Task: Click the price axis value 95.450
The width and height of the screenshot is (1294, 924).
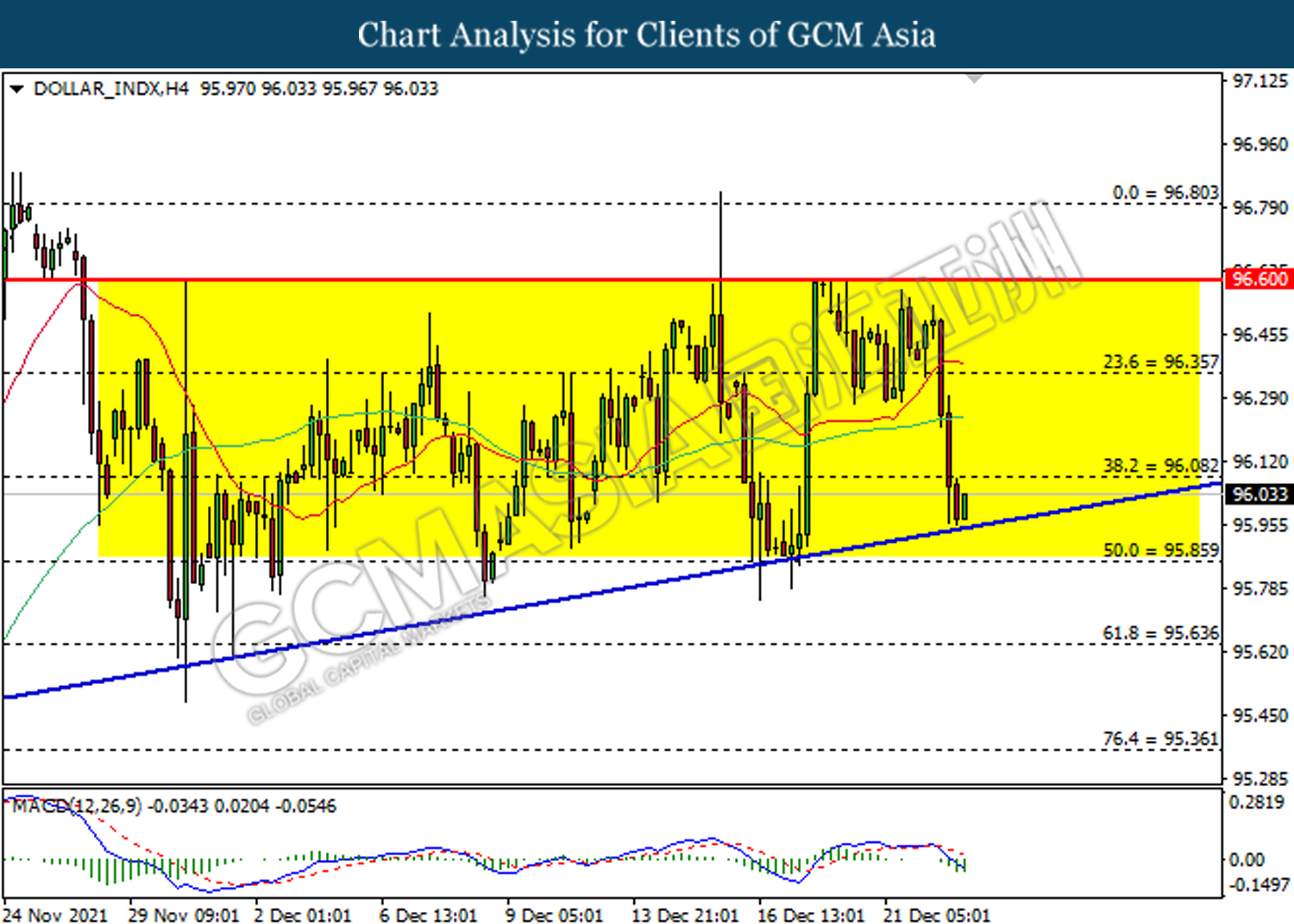Action: point(1259,716)
